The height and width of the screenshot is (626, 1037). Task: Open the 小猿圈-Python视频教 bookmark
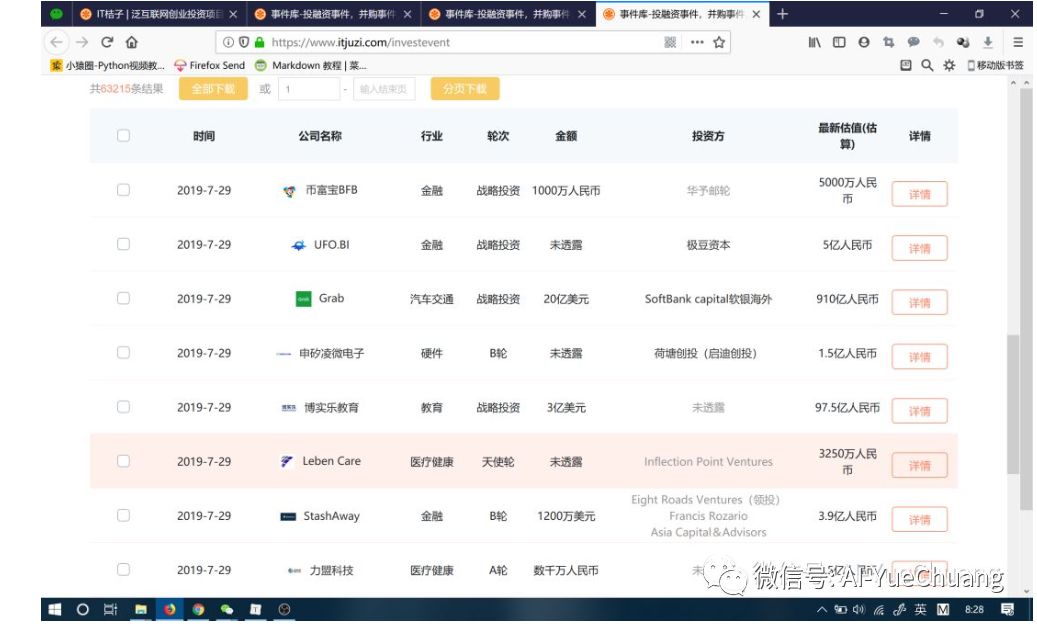tap(108, 65)
